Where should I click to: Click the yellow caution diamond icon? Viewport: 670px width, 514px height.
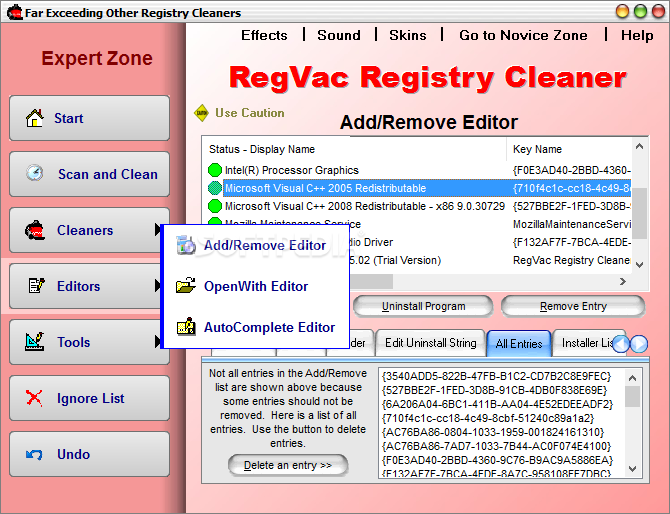(201, 113)
